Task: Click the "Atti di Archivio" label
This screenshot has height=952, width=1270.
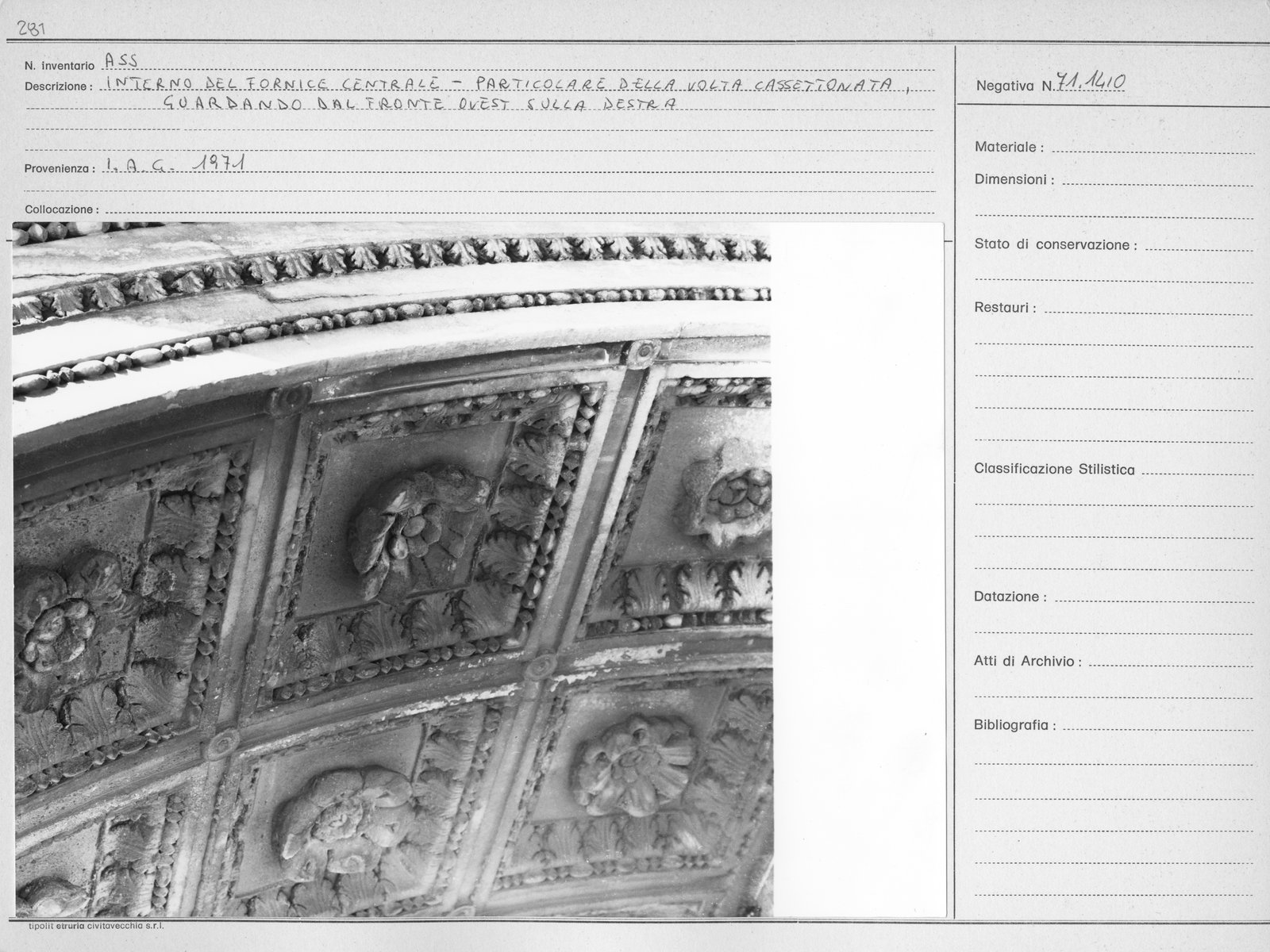Action: tap(1027, 662)
